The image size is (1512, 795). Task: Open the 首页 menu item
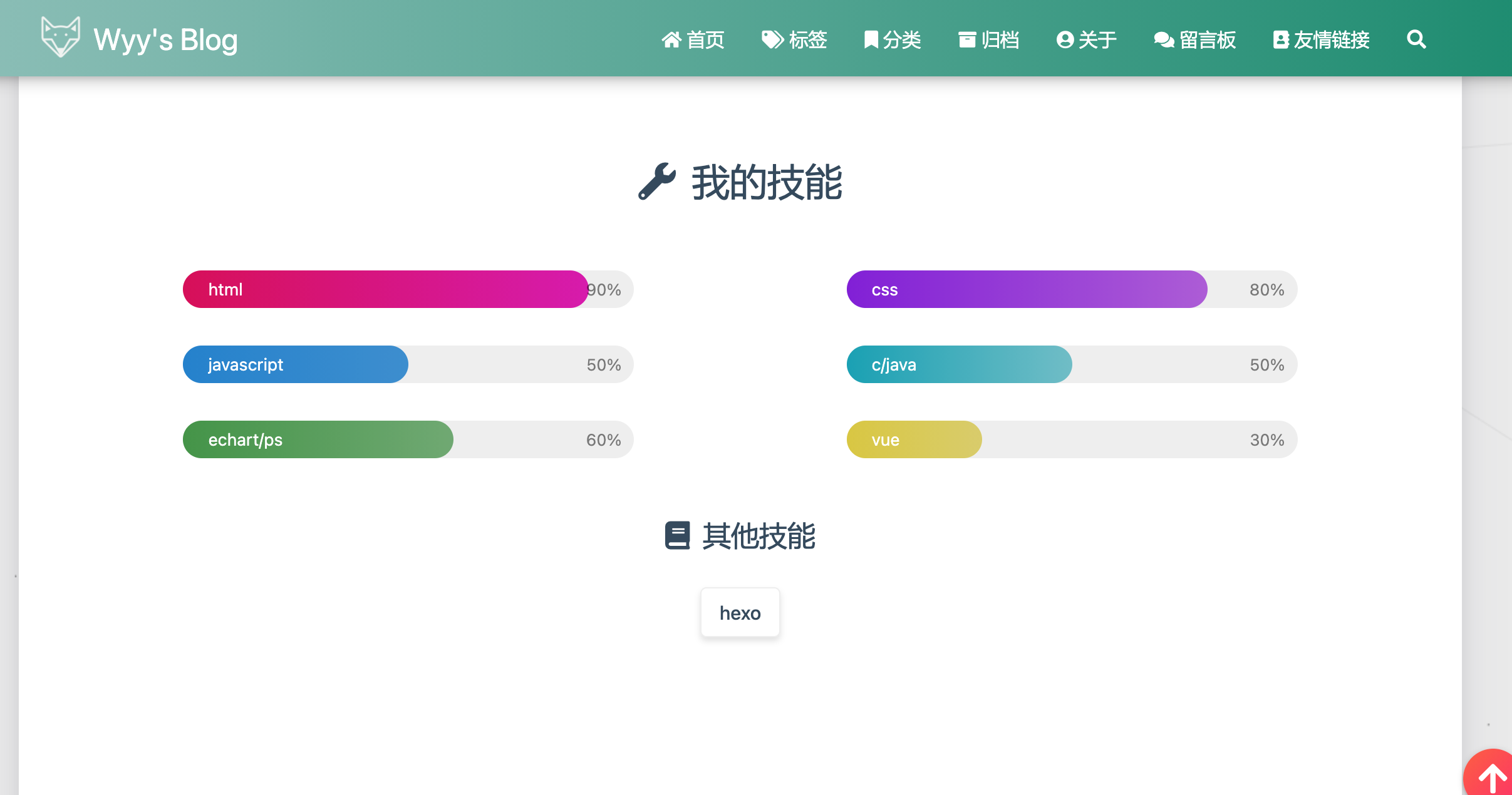705,39
